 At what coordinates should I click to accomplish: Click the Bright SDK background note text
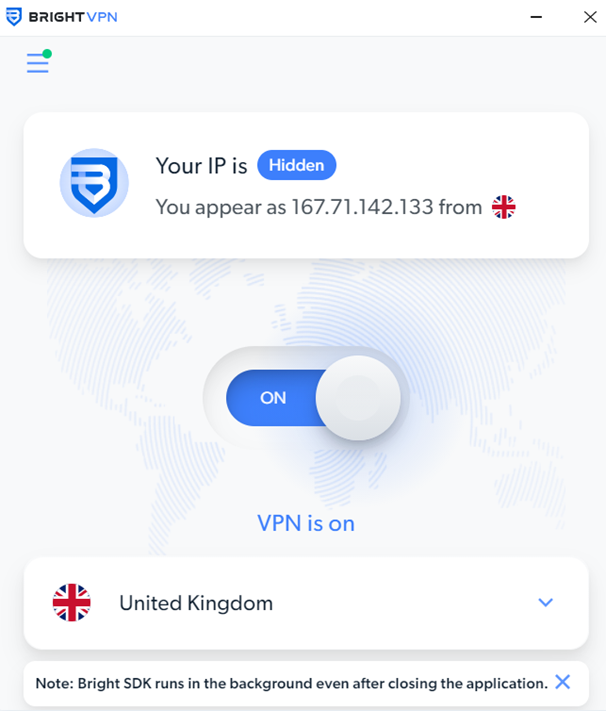coord(292,683)
